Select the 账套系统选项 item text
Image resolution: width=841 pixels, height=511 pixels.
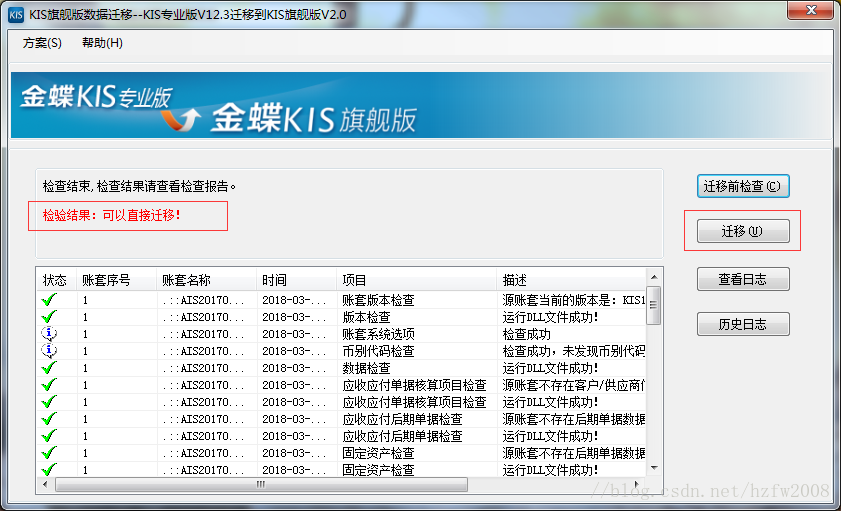coord(378,334)
